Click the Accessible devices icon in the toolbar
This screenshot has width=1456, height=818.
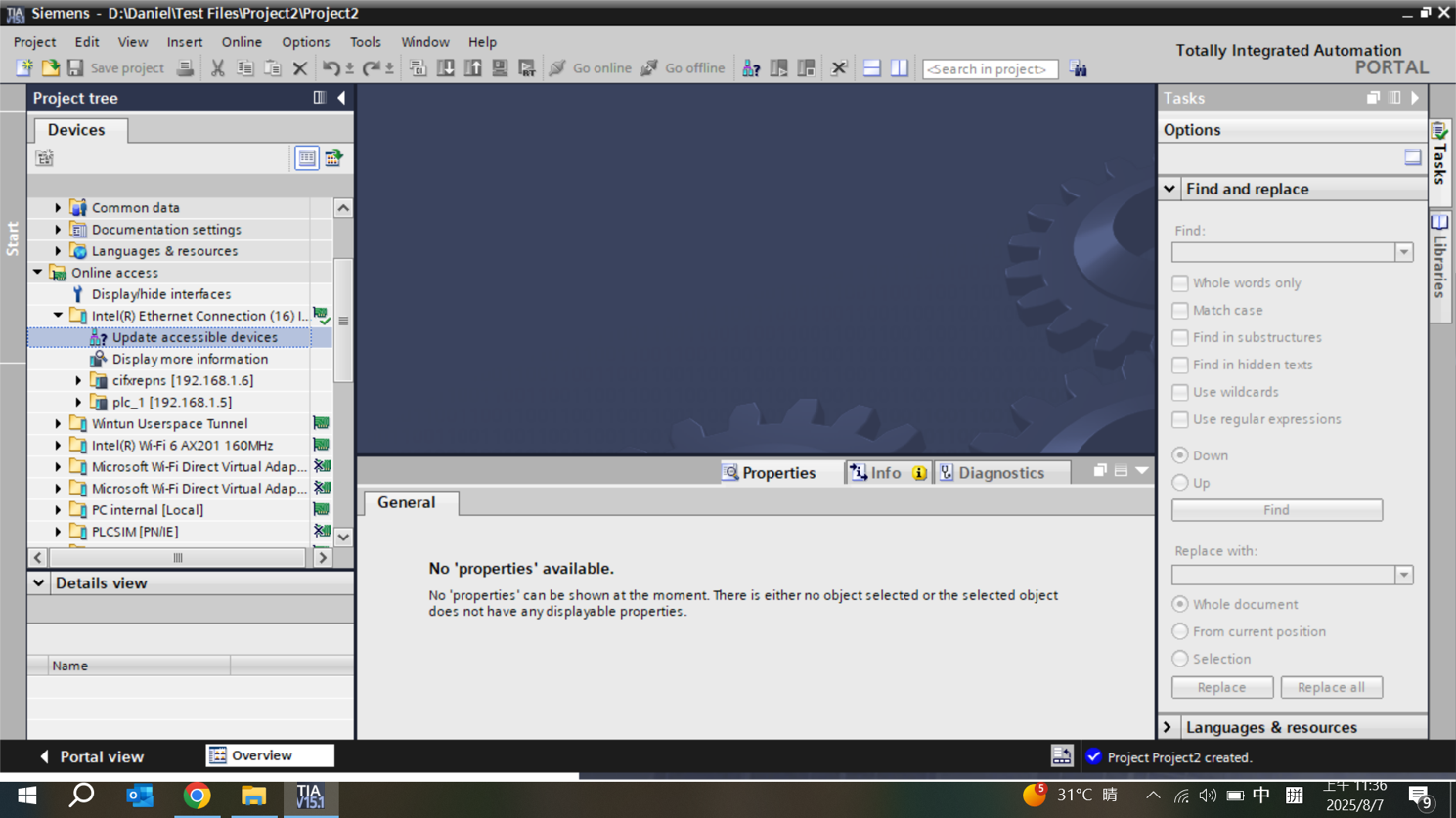coord(751,68)
